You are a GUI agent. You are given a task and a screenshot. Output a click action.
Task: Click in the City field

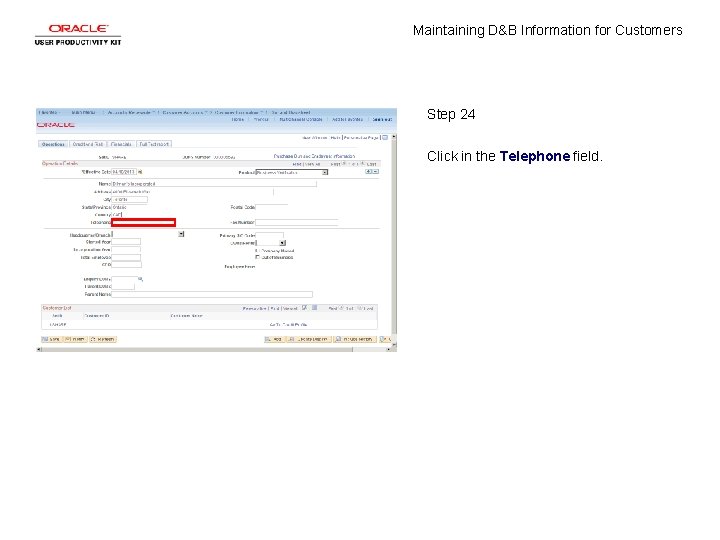pos(129,199)
